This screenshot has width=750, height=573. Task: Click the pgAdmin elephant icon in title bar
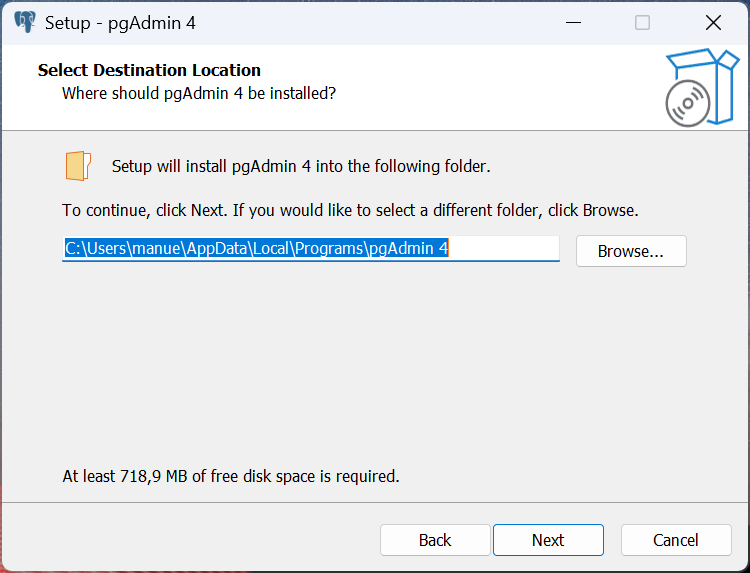point(24,22)
